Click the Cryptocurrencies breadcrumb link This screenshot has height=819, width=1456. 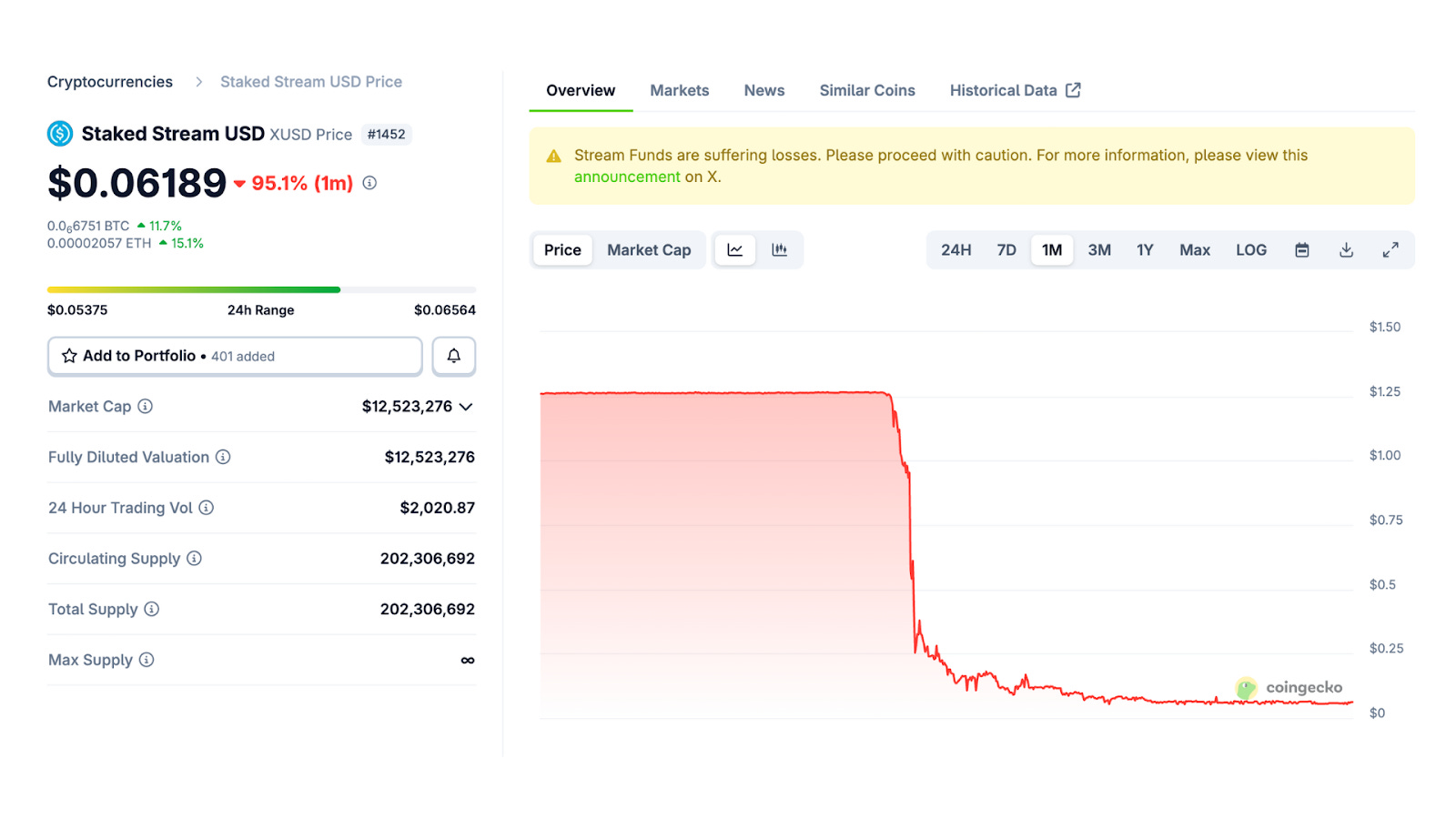click(x=110, y=82)
